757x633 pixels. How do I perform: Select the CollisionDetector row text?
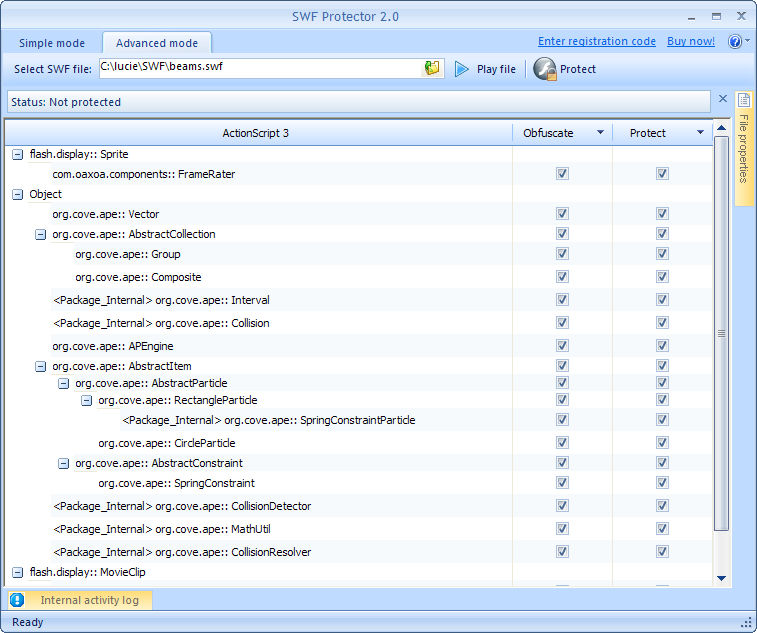click(182, 506)
